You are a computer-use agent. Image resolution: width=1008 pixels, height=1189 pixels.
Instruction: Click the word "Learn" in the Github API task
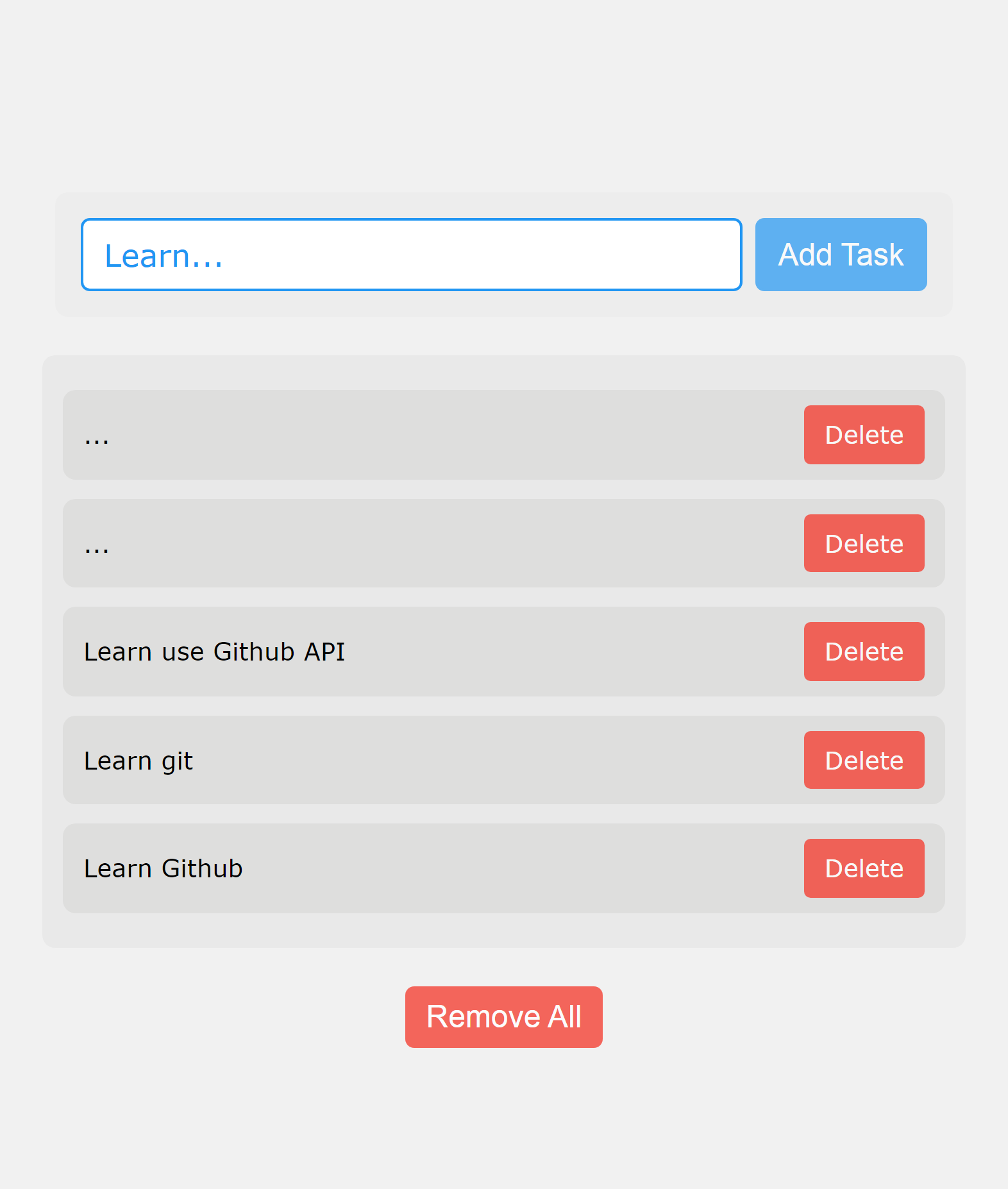(117, 652)
